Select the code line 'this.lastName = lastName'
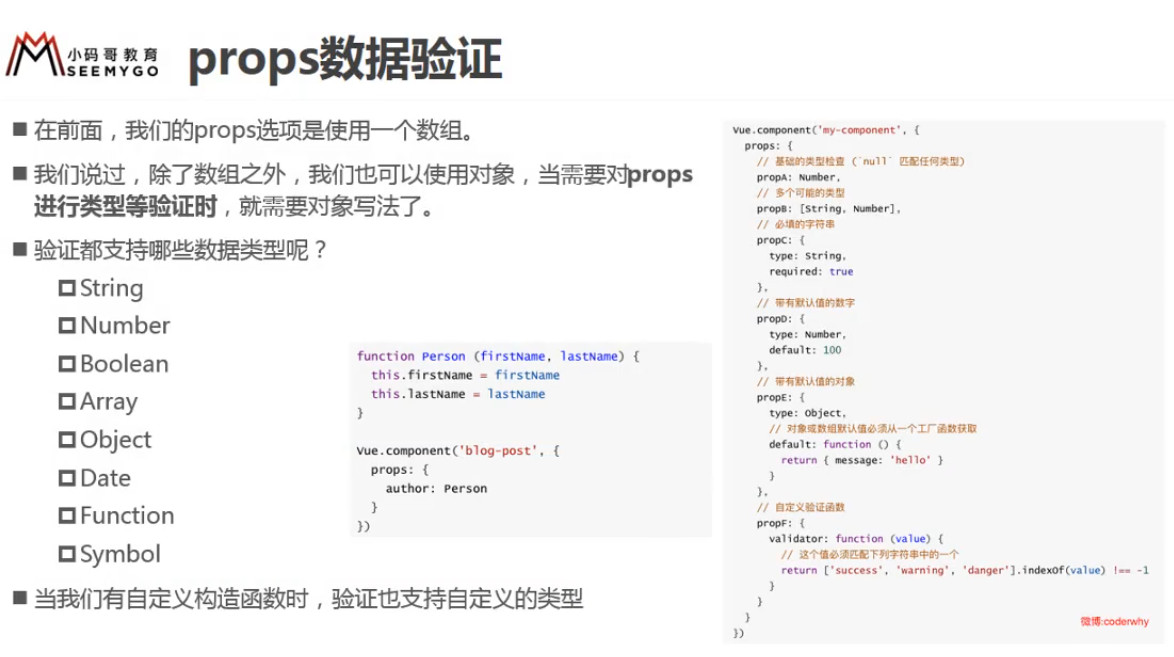This screenshot has width=1174, height=657. click(x=457, y=393)
